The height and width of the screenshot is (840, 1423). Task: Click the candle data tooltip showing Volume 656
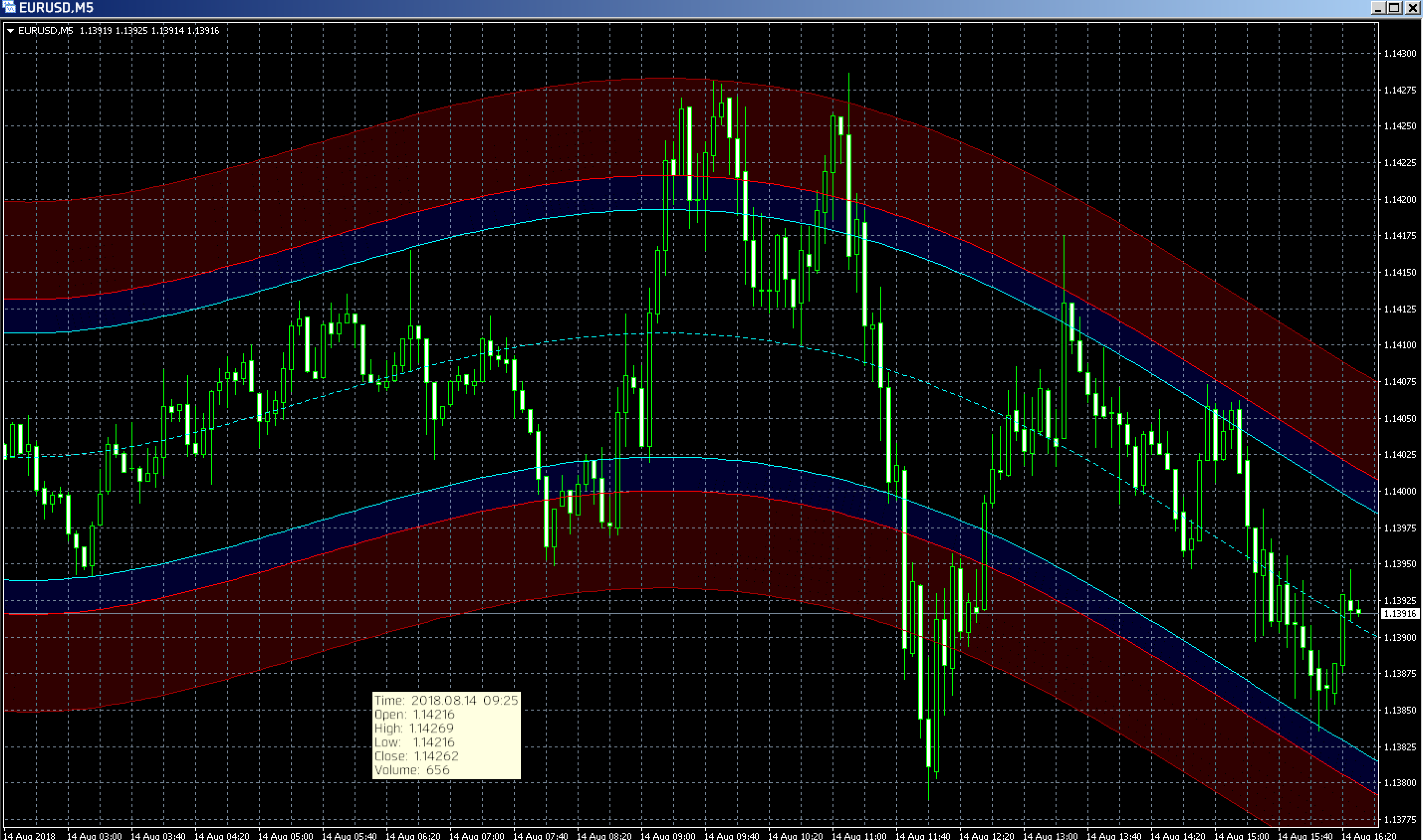446,735
